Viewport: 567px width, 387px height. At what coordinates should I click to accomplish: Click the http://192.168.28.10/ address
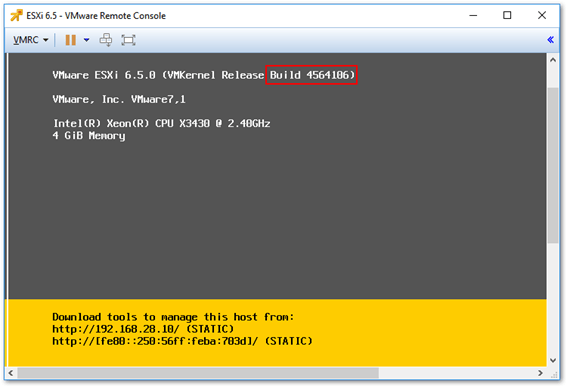click(116, 329)
